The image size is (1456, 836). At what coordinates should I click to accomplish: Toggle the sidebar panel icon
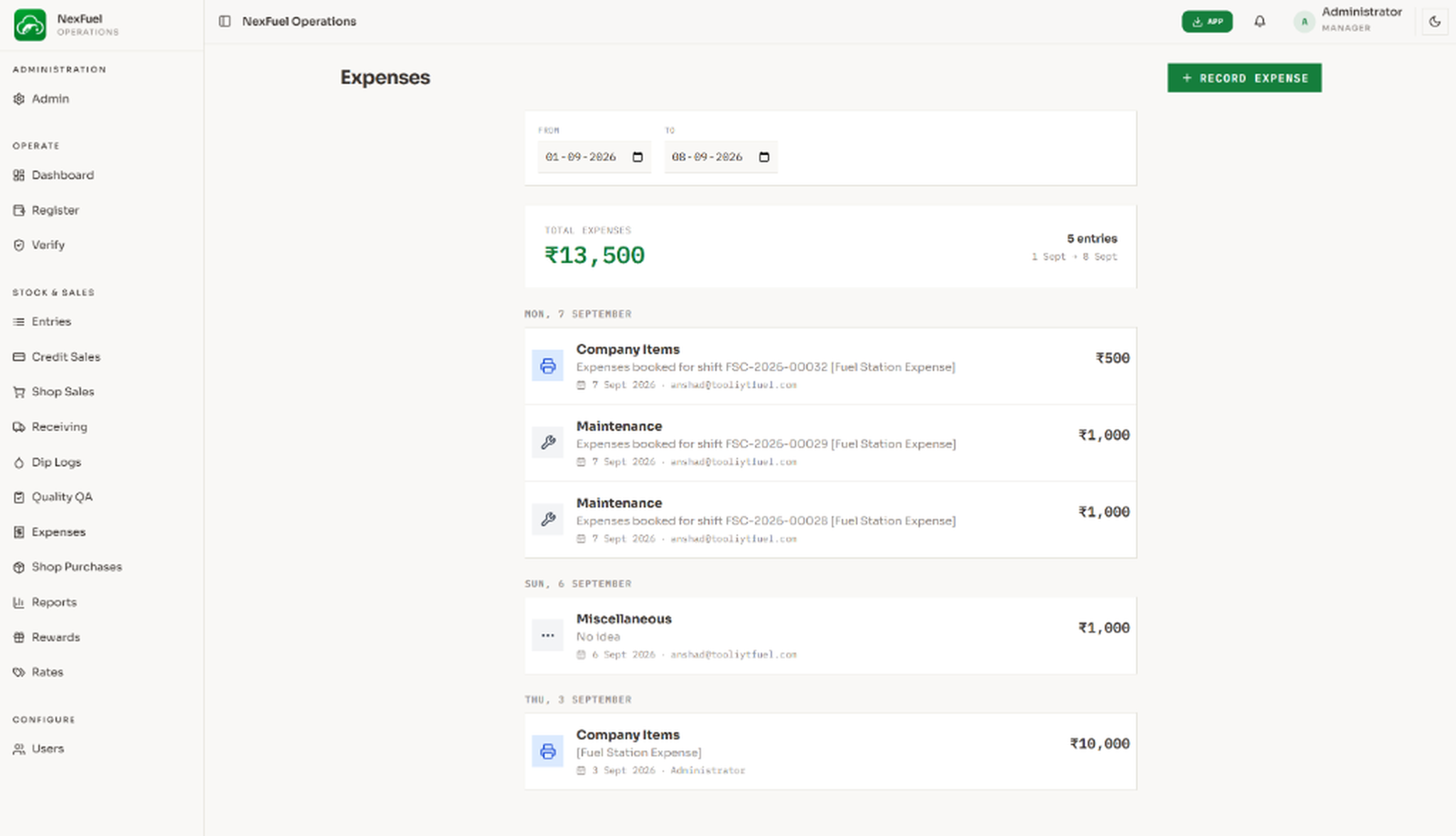tap(225, 21)
